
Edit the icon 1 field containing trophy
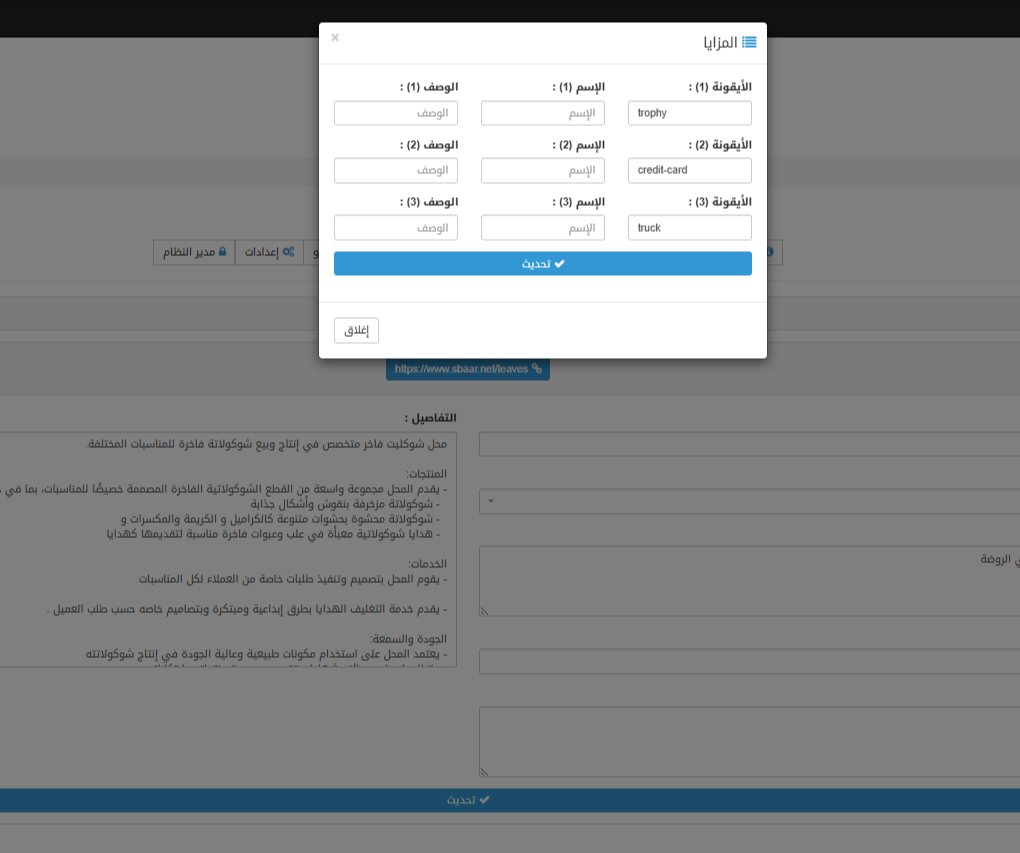[690, 113]
